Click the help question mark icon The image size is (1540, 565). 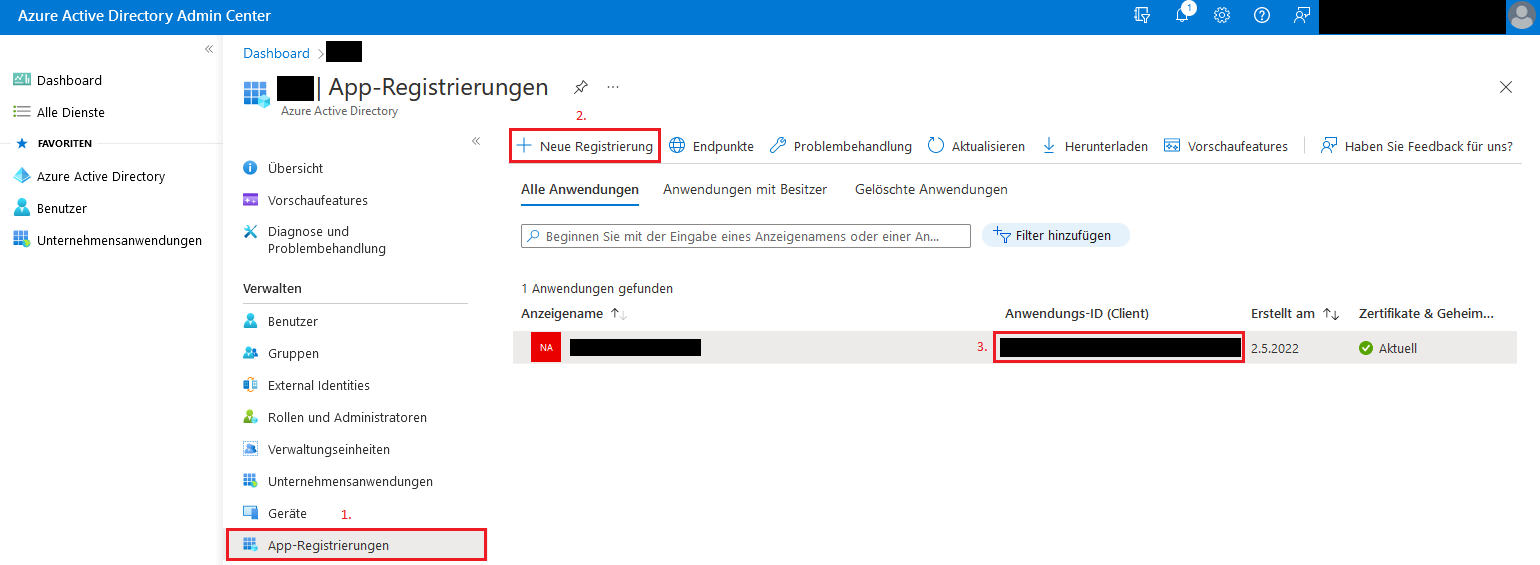tap(1262, 16)
